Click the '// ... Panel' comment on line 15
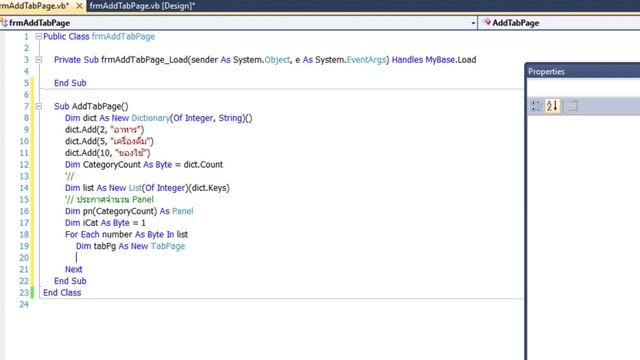Screen dimensions: 640x360 click(x=109, y=200)
